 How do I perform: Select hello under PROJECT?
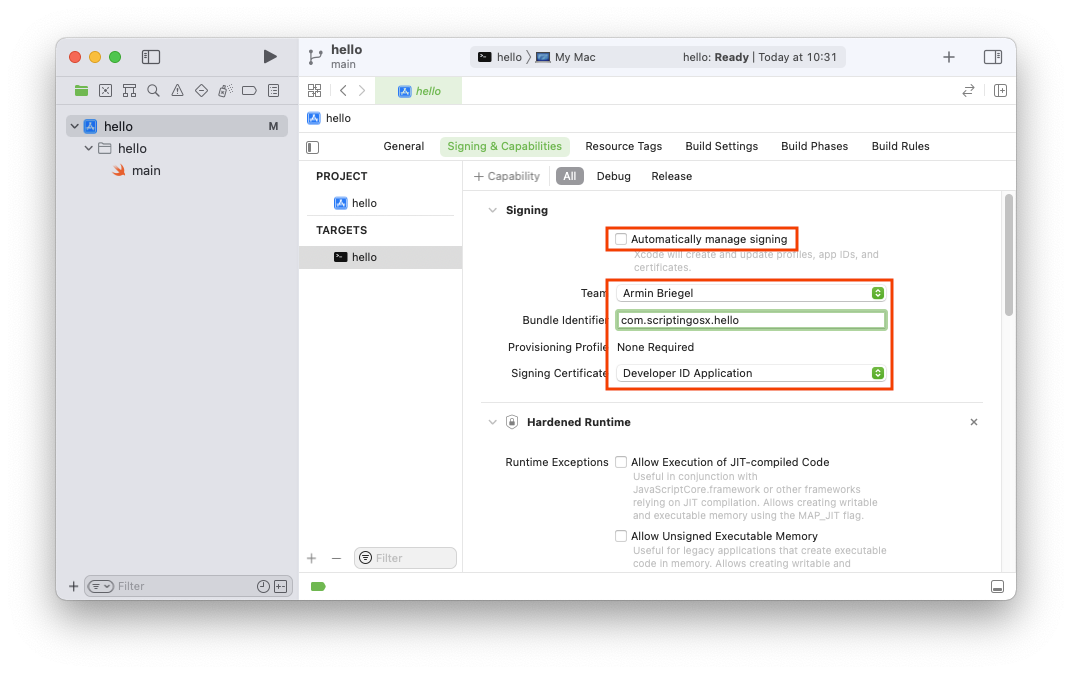pyautogui.click(x=356, y=203)
